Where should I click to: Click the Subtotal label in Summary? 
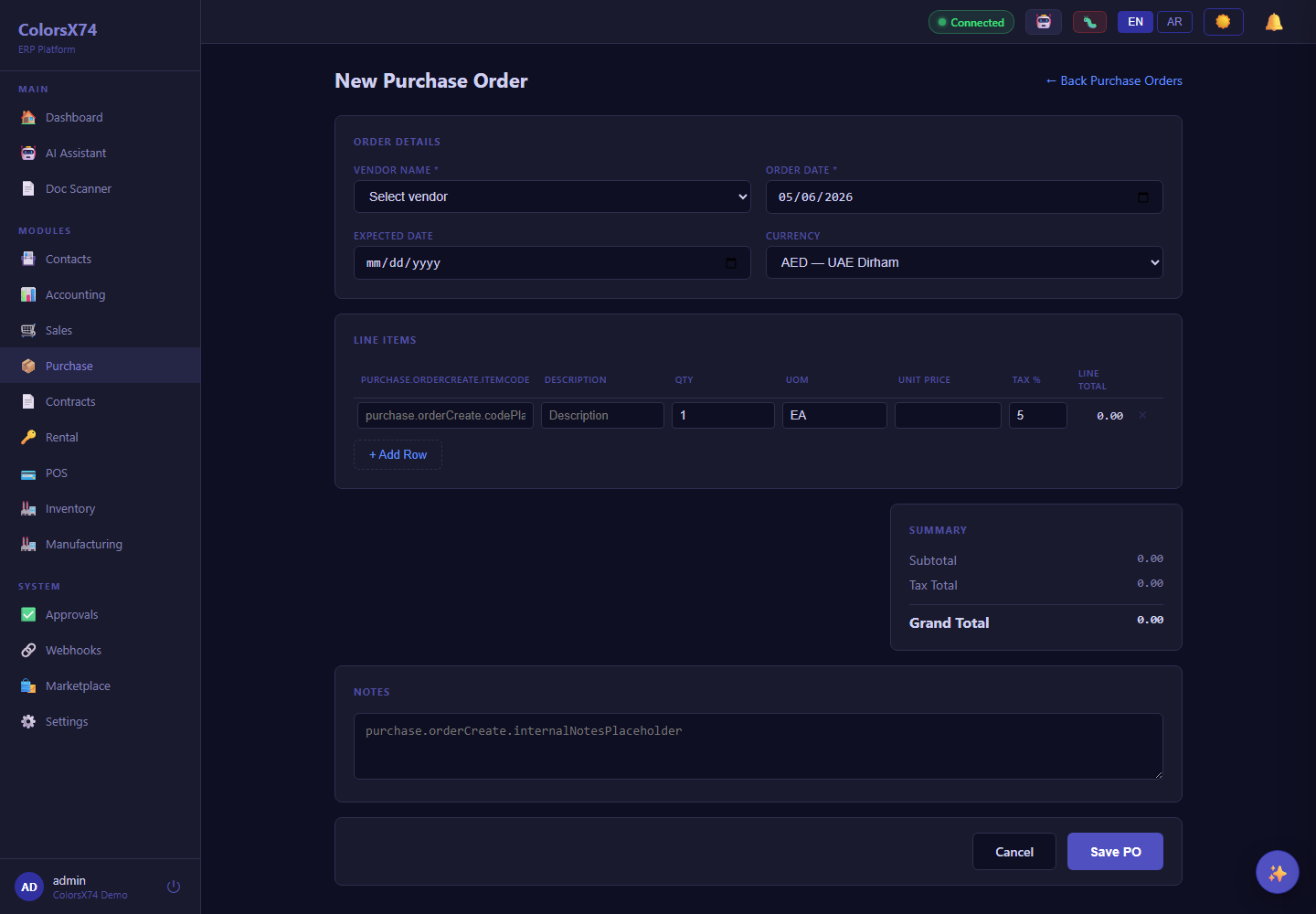933,560
